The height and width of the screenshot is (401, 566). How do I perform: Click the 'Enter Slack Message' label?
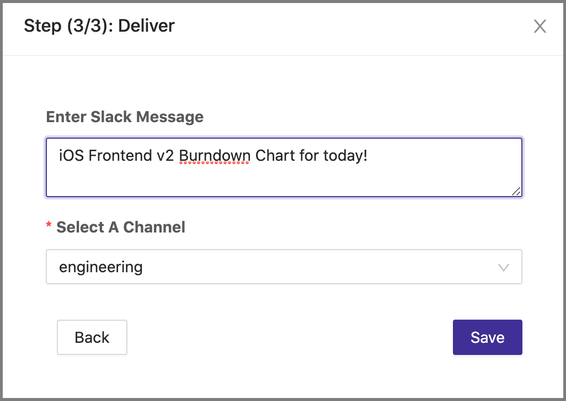pyautogui.click(x=125, y=117)
